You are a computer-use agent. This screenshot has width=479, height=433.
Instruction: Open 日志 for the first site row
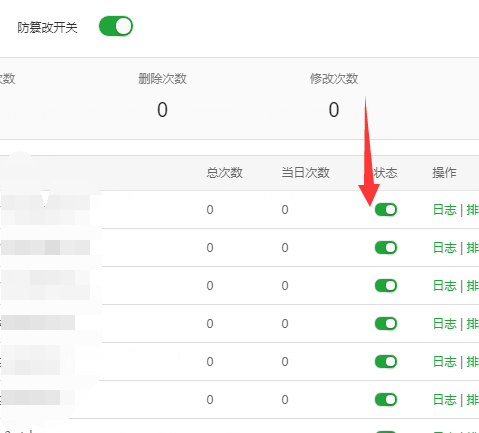pos(445,210)
